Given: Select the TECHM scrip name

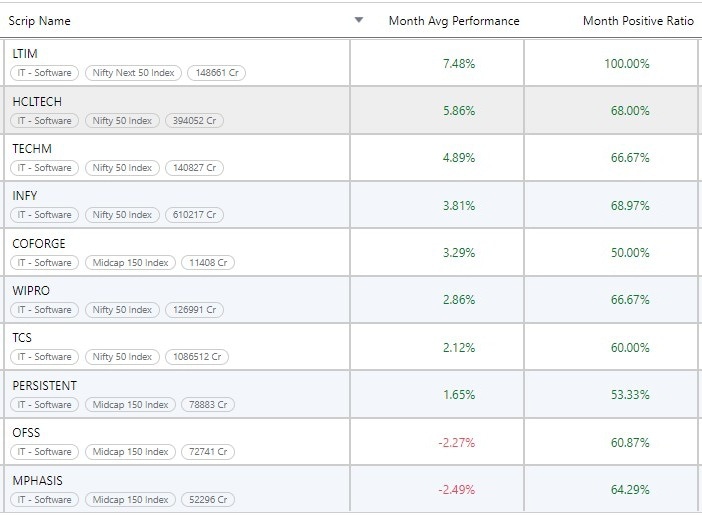Looking at the screenshot, I should click(x=33, y=149).
